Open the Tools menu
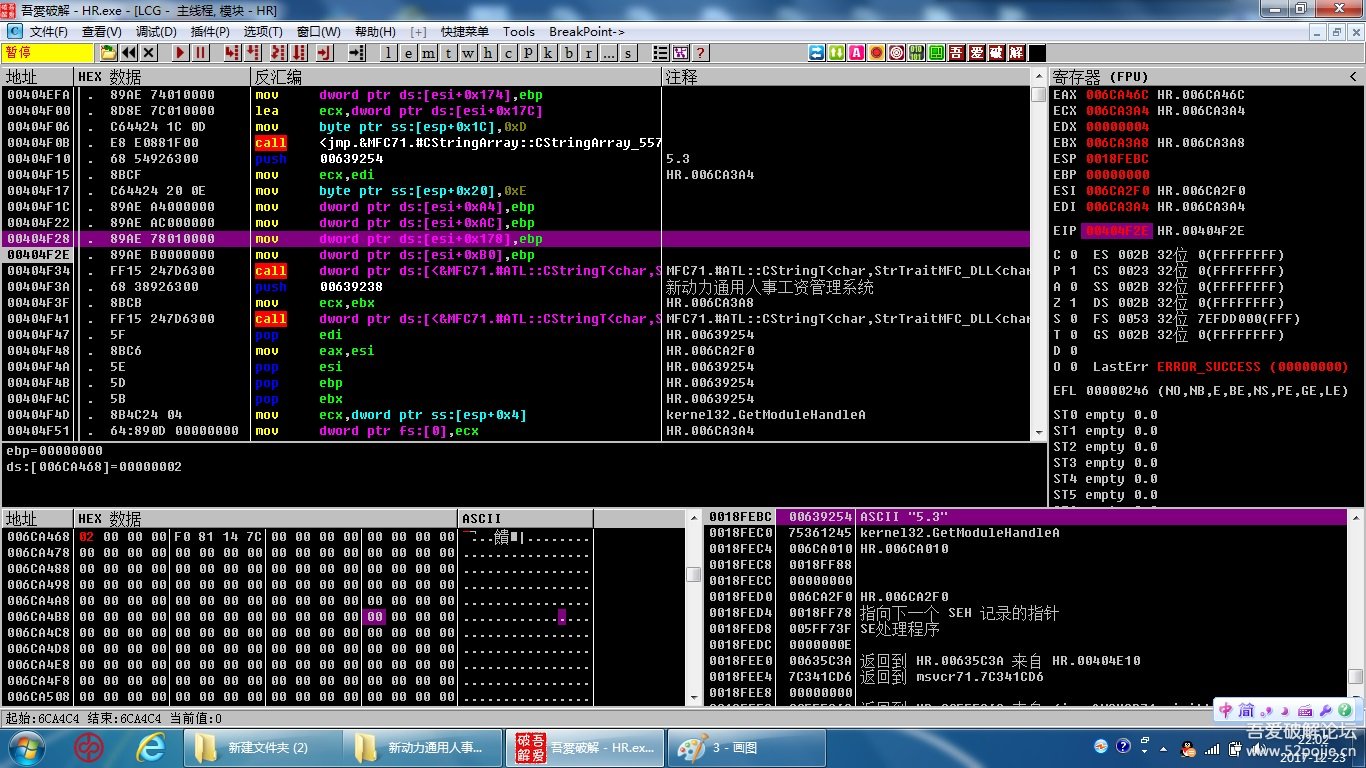1366x768 pixels. point(519,32)
